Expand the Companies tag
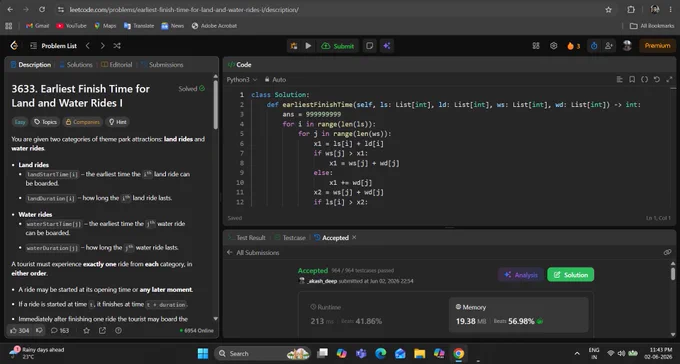Screen dimensions: 680x364 pos(82,122)
